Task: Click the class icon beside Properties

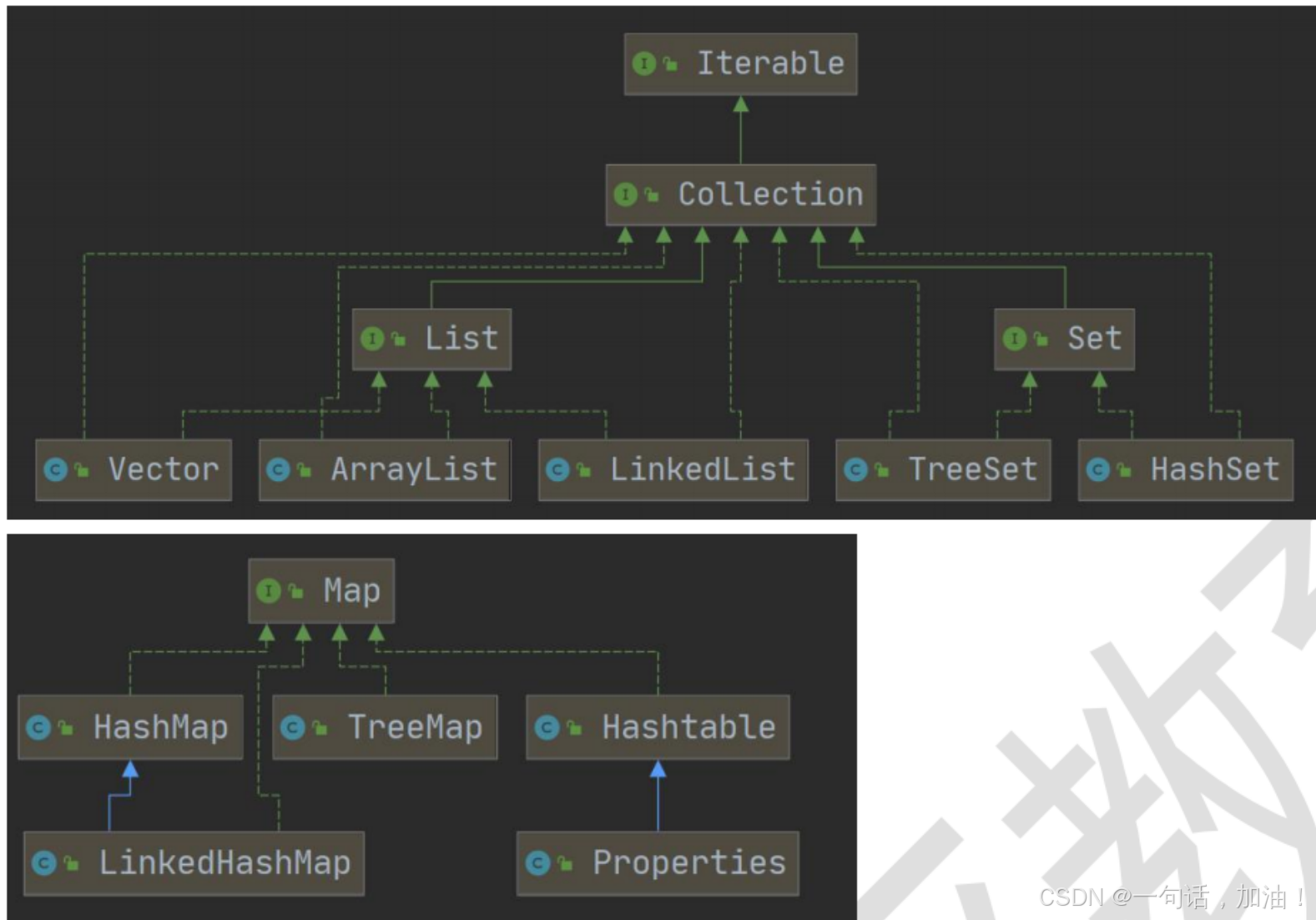Action: tap(537, 863)
